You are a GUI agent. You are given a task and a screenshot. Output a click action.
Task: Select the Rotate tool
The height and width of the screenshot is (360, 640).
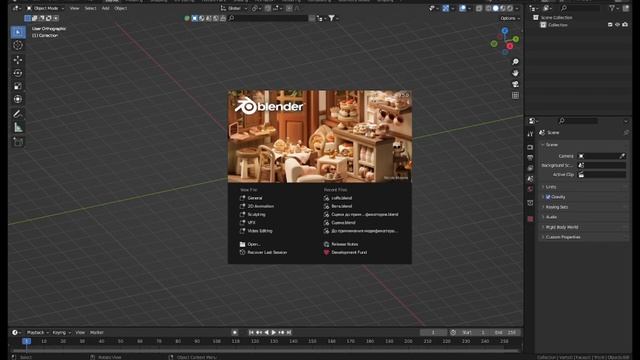pyautogui.click(x=18, y=73)
